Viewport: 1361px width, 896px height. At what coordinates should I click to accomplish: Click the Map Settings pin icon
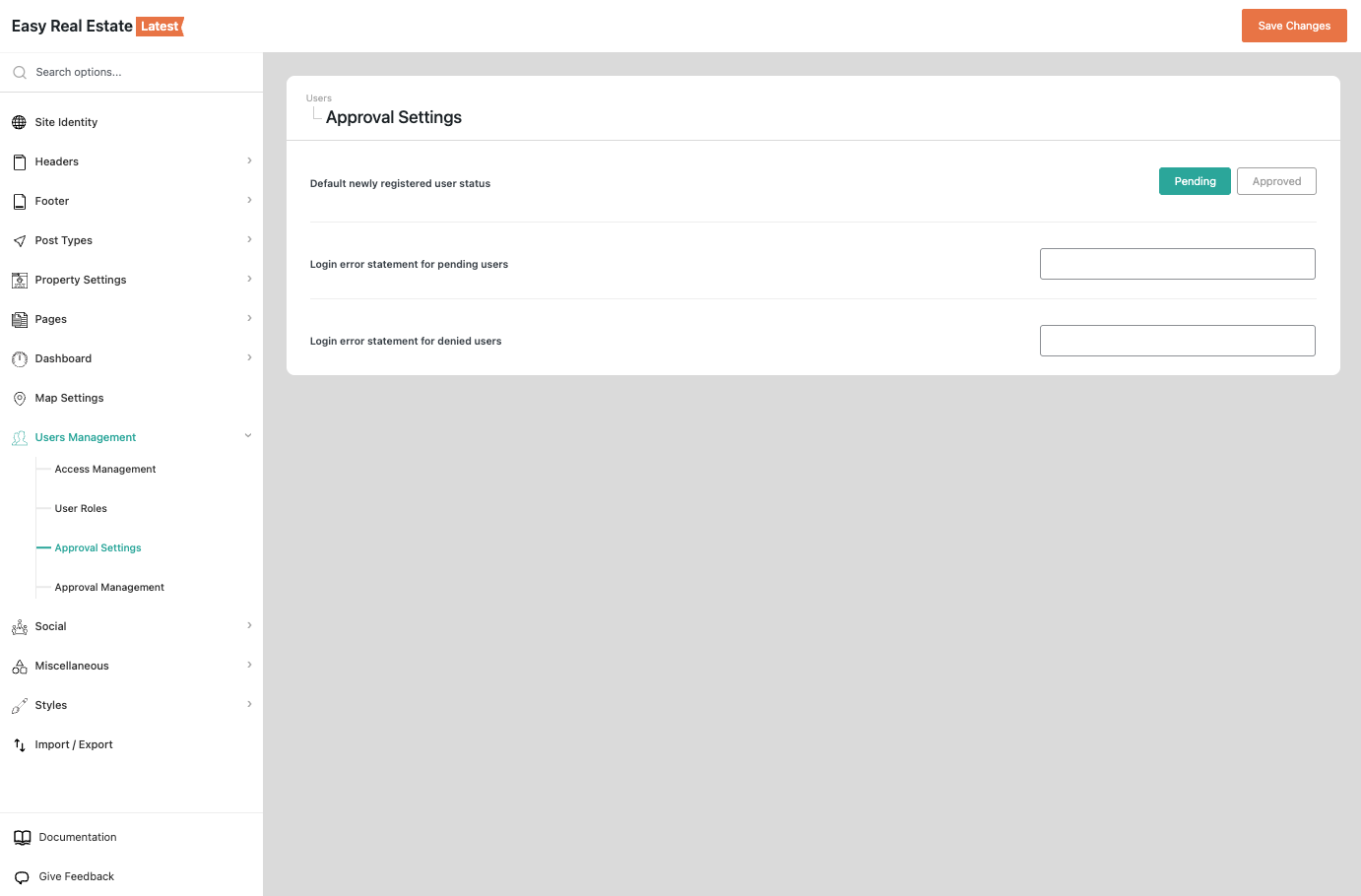click(x=19, y=398)
